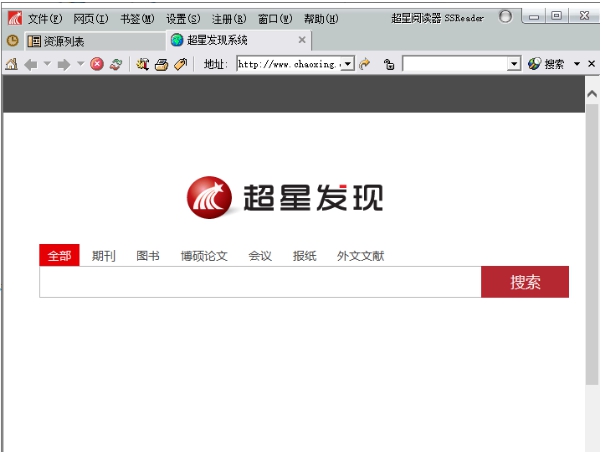This screenshot has width=603, height=452.
Task: Open the address bar dropdown
Action: 348,64
